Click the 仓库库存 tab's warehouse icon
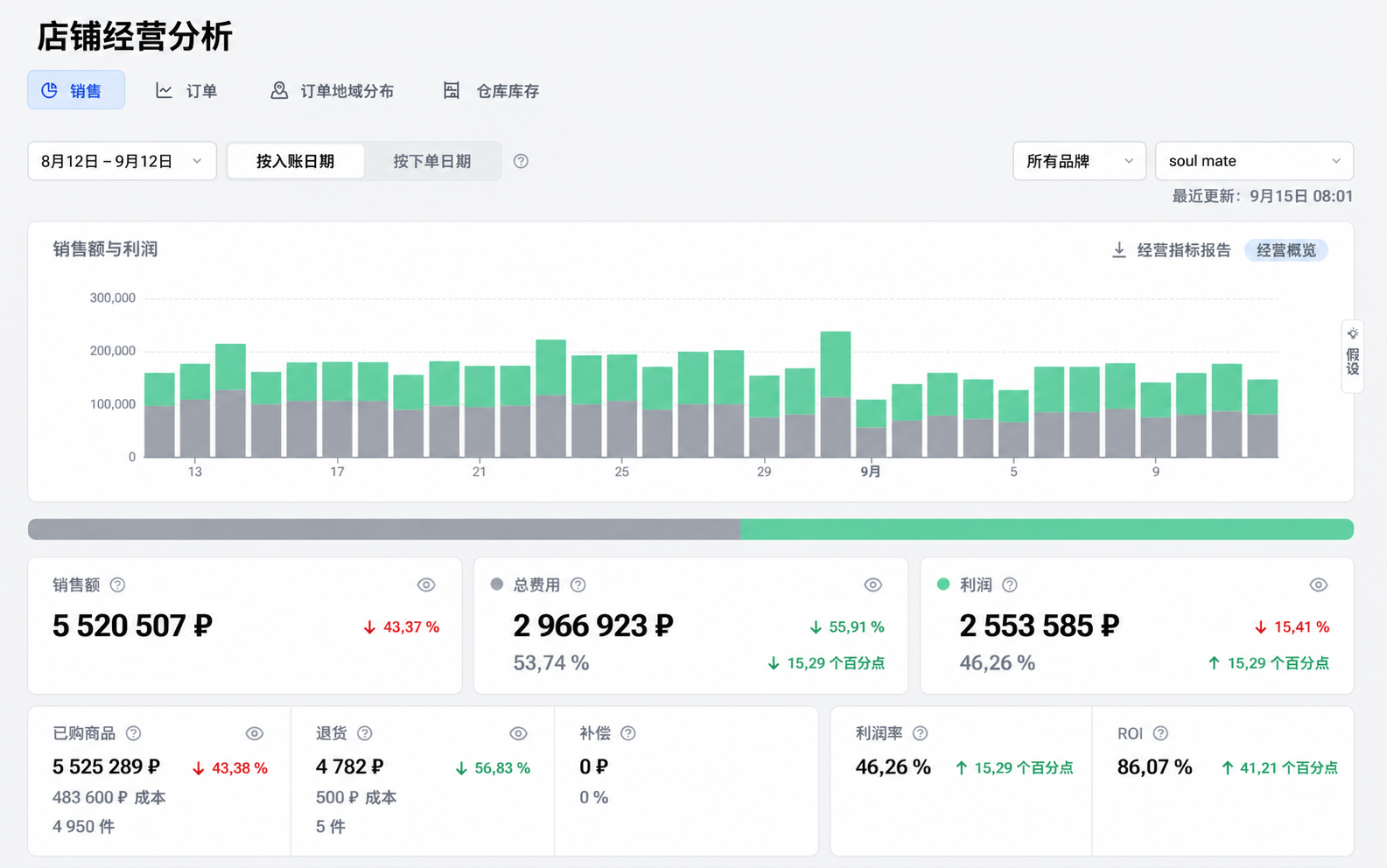The image size is (1387, 868). coord(451,90)
